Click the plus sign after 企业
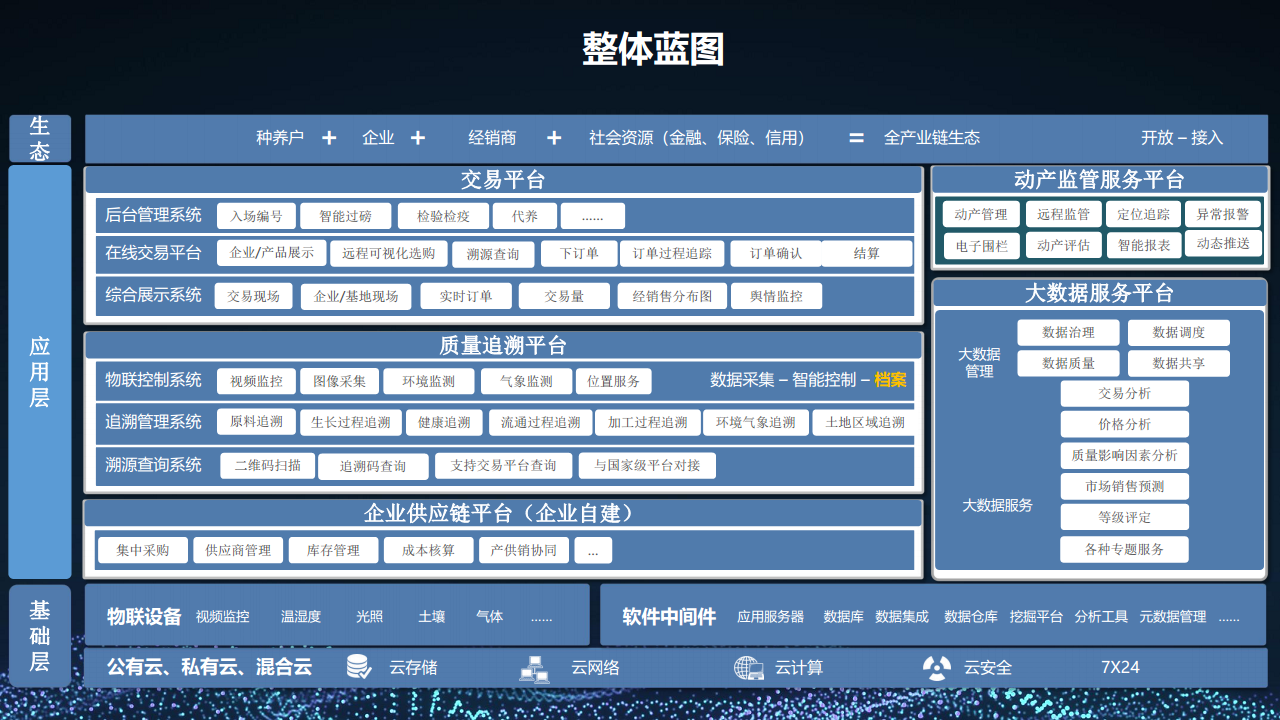 tap(418, 138)
